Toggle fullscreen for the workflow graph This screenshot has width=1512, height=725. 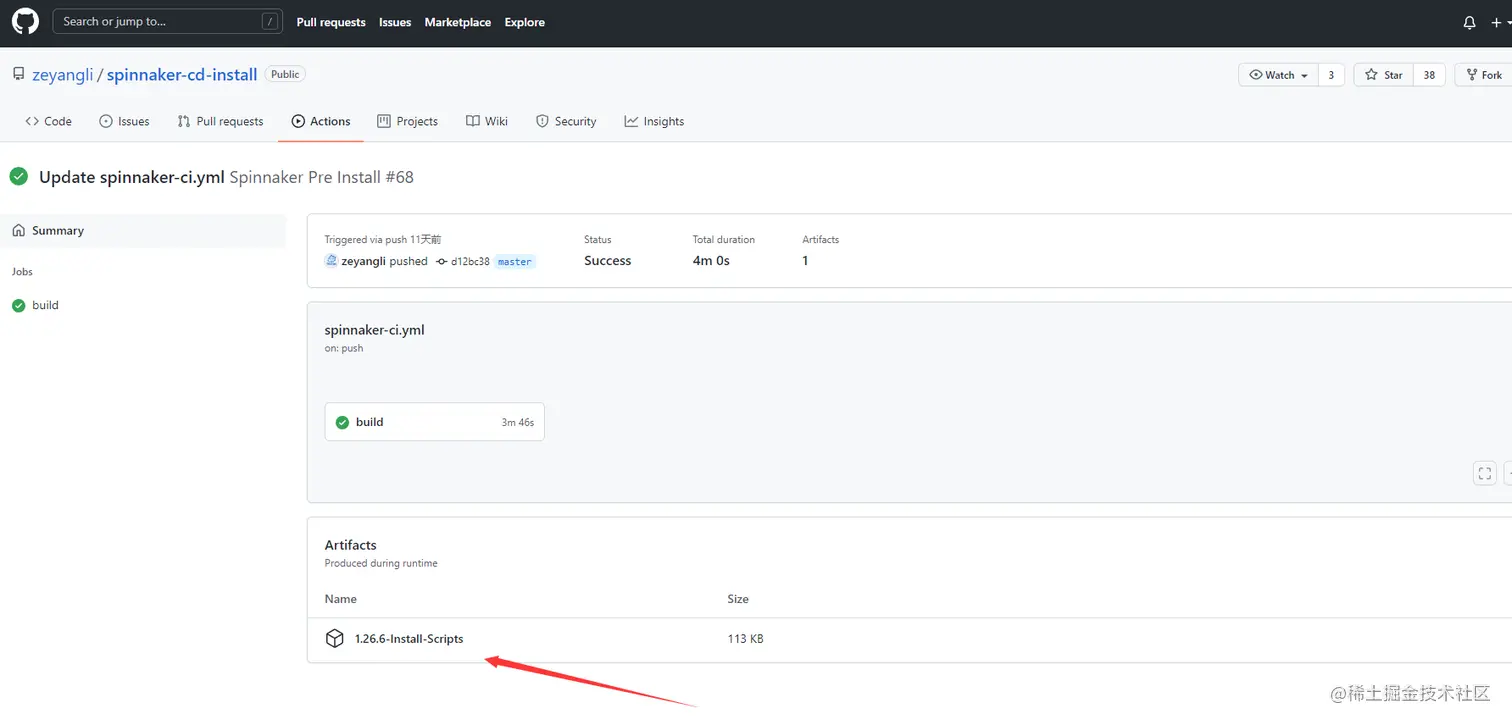[1485, 473]
